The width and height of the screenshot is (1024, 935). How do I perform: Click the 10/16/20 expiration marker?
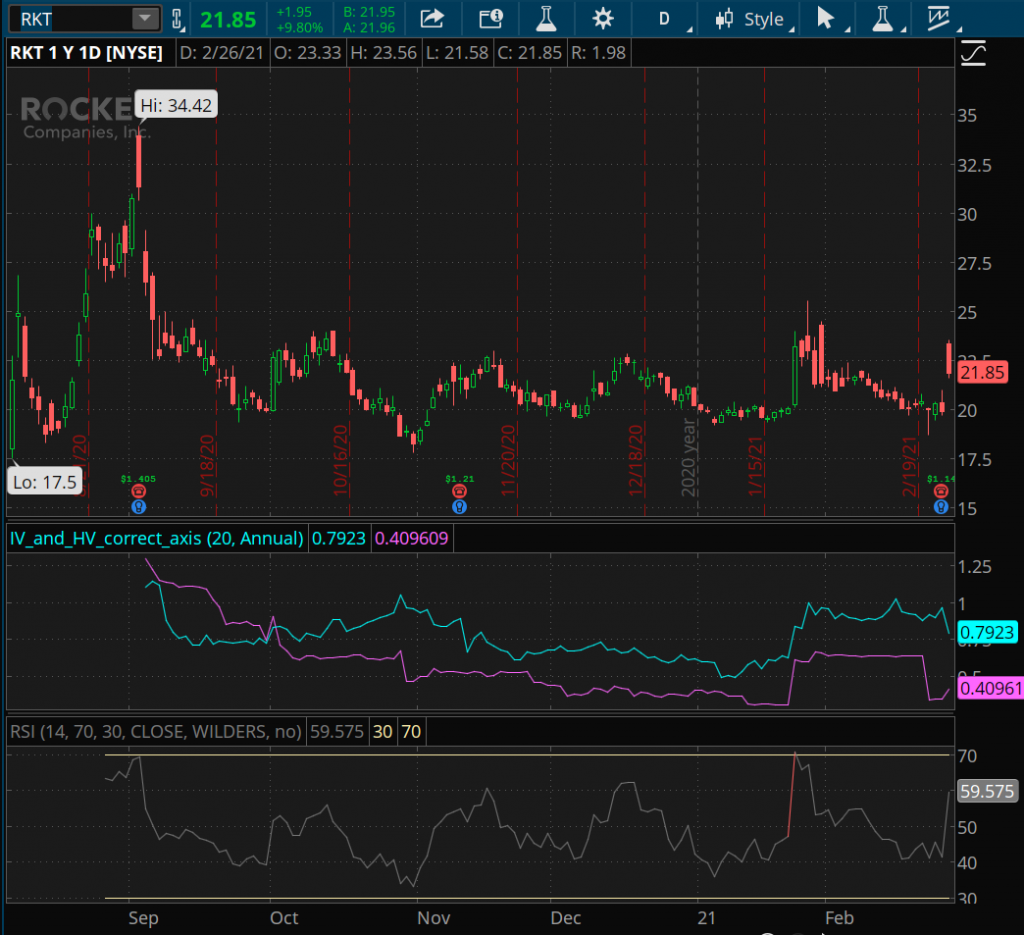click(x=340, y=460)
